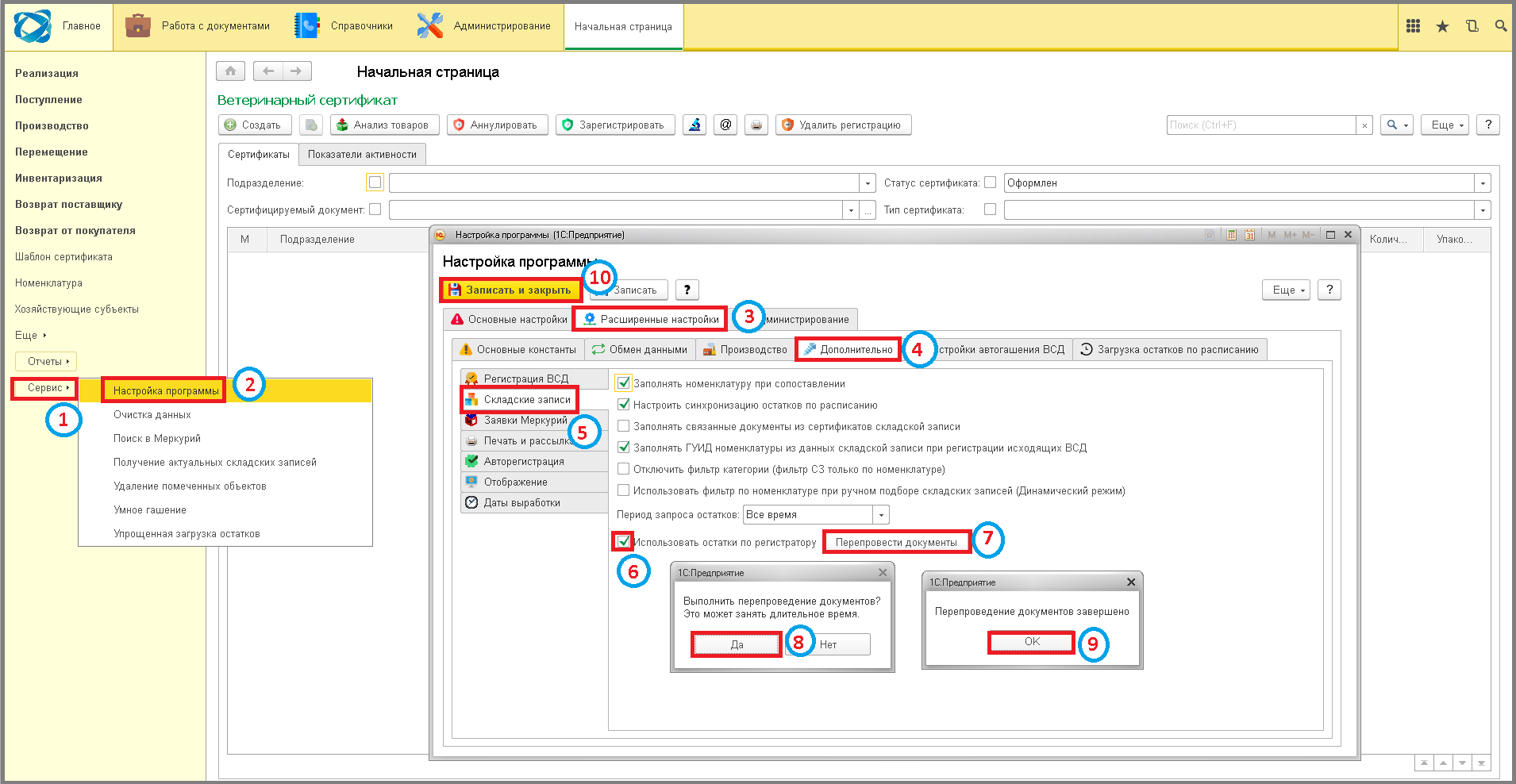
Task: Open Администрирование wrench section icon
Action: 429,26
